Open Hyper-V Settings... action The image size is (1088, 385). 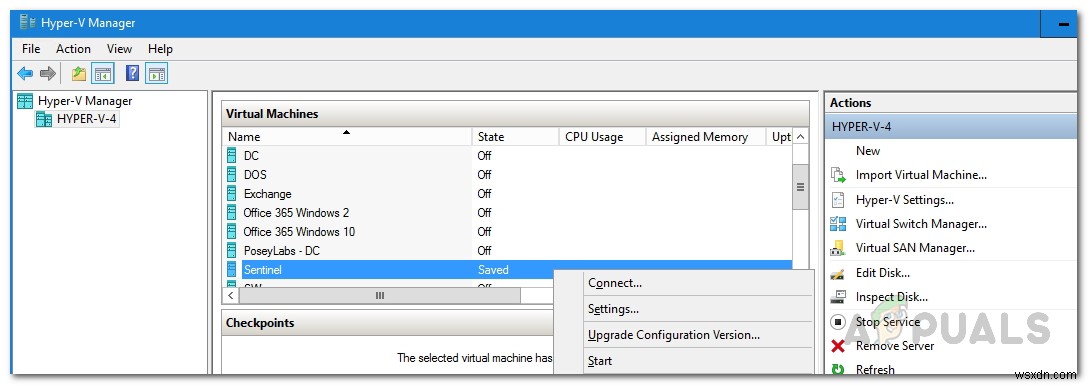905,200
